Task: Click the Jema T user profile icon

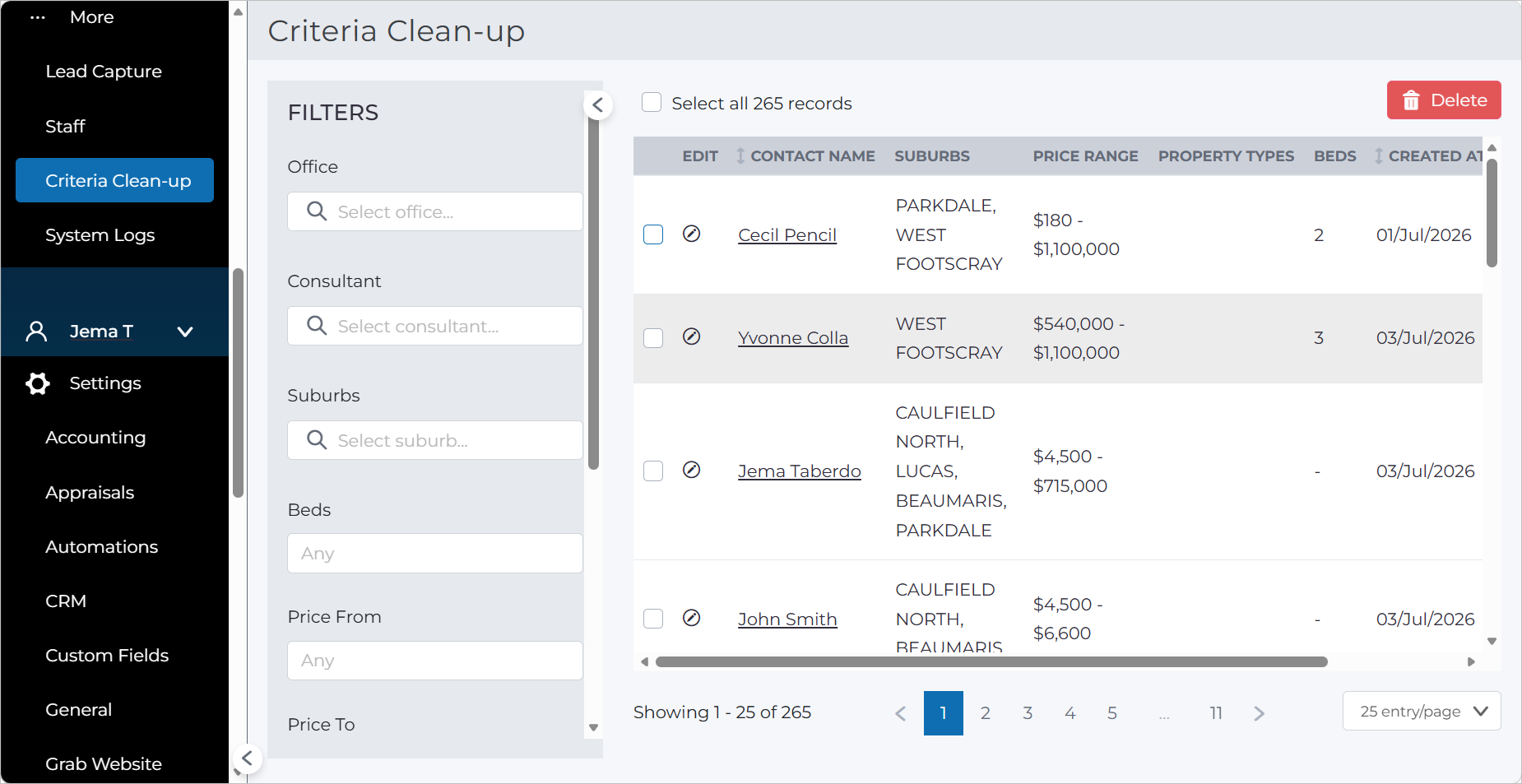Action: coord(36,332)
